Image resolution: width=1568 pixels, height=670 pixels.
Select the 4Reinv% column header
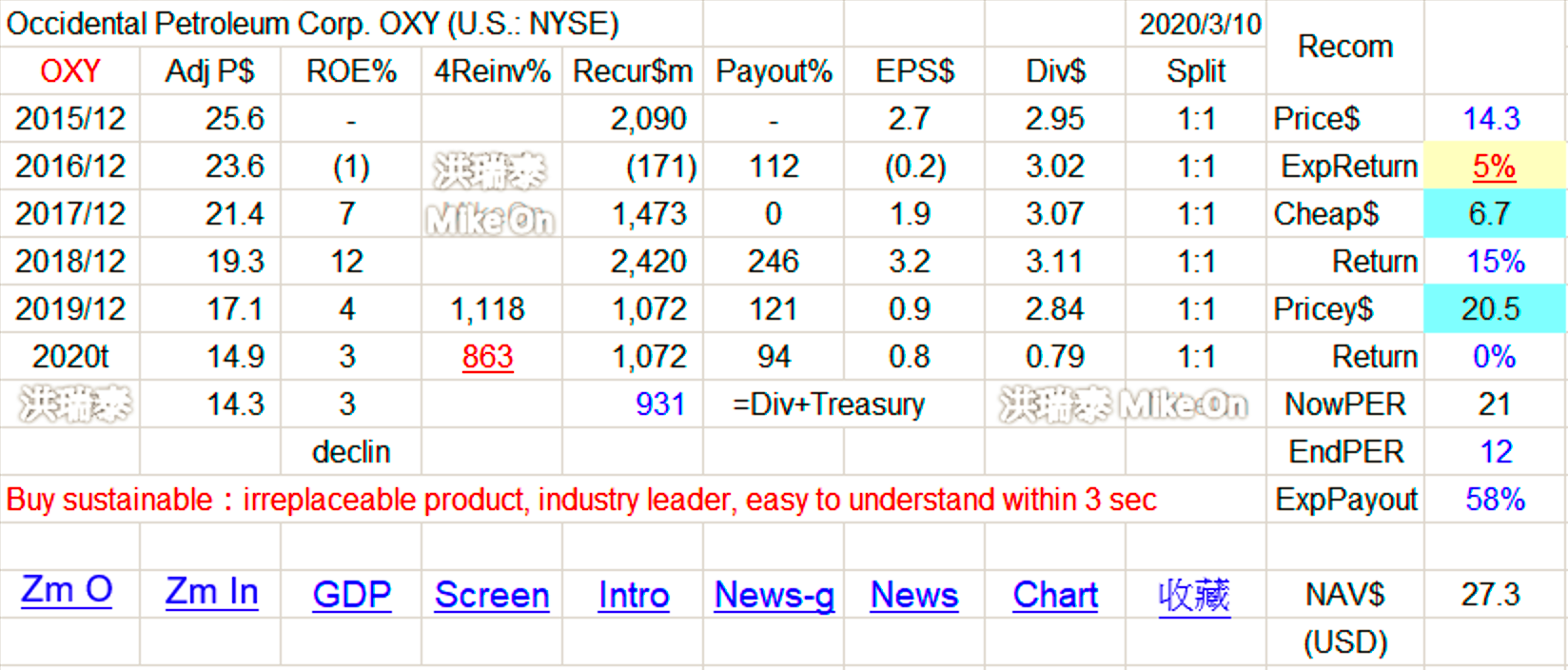tap(492, 71)
